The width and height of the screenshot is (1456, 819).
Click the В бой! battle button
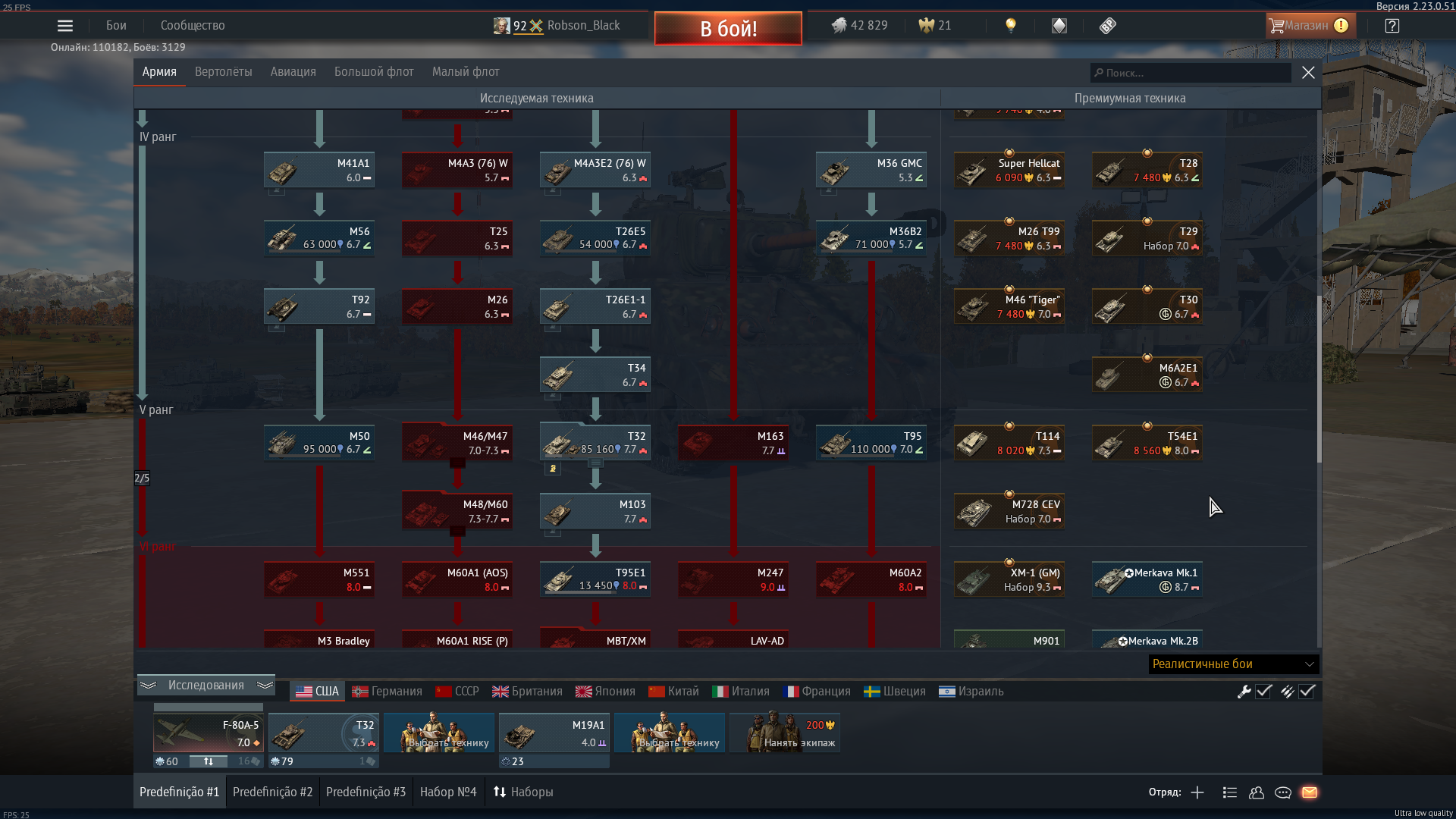(x=728, y=29)
